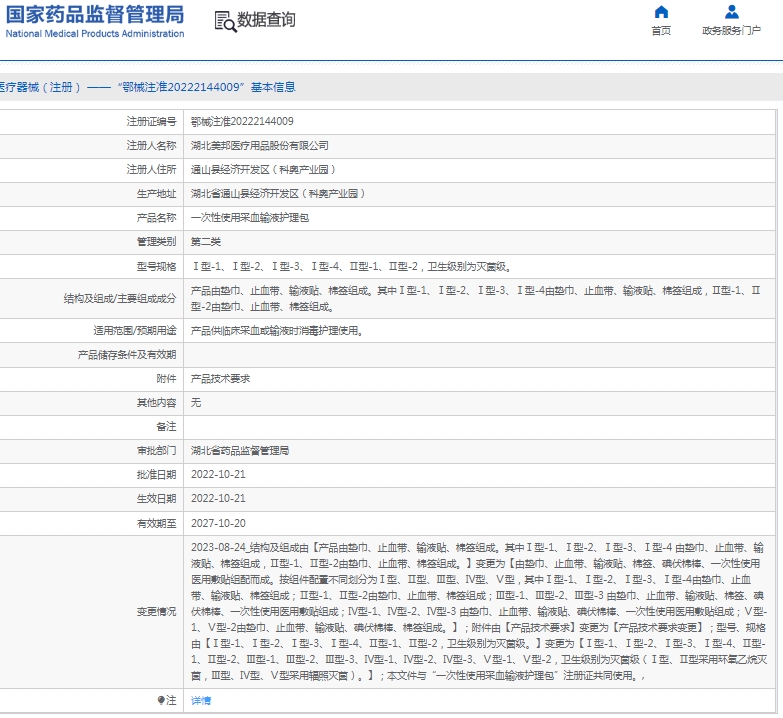Open the 政务服务门户 person icon
783x718 pixels.
click(x=732, y=11)
